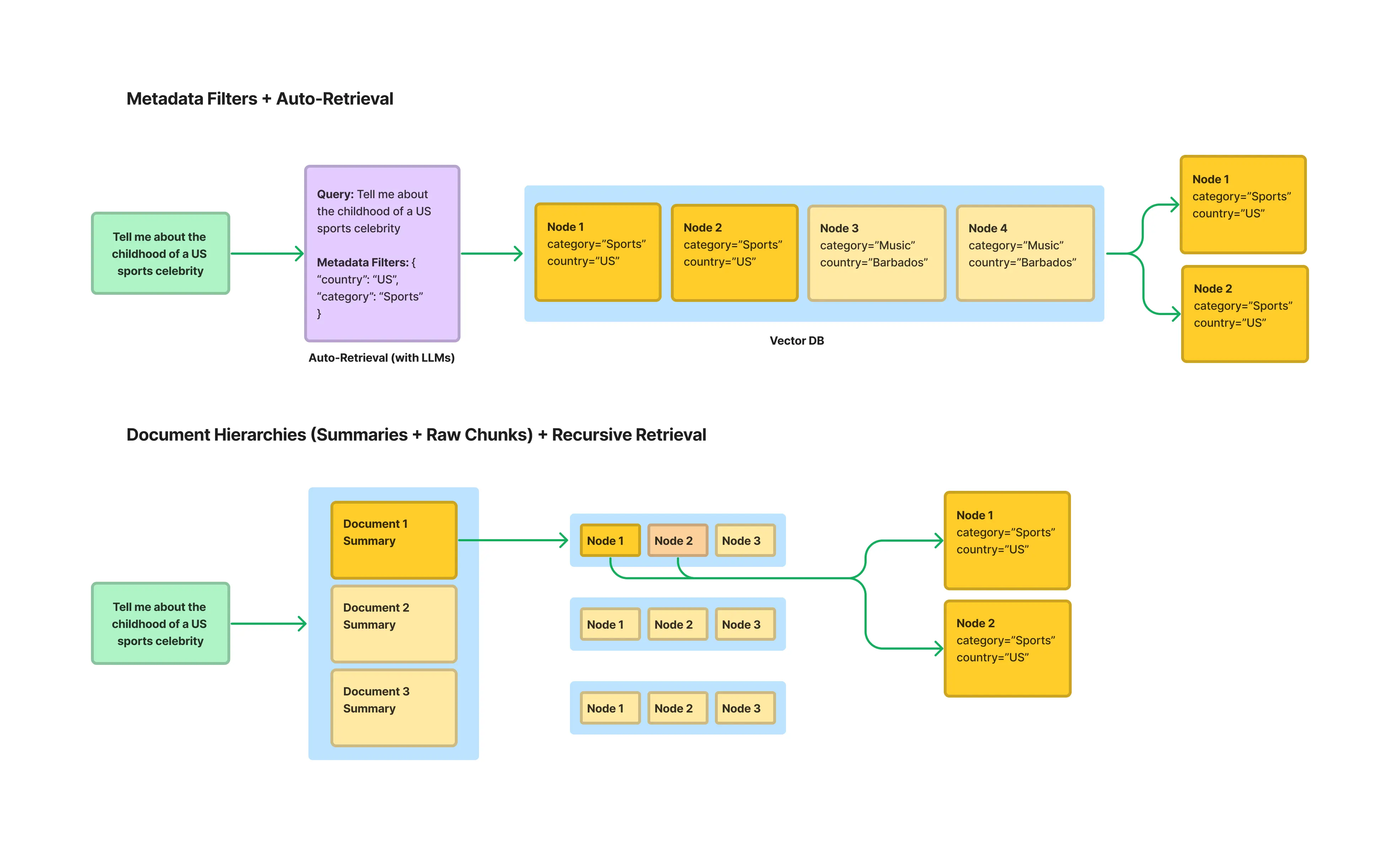
Task: Select Node 3 in the middle node row
Action: [745, 624]
